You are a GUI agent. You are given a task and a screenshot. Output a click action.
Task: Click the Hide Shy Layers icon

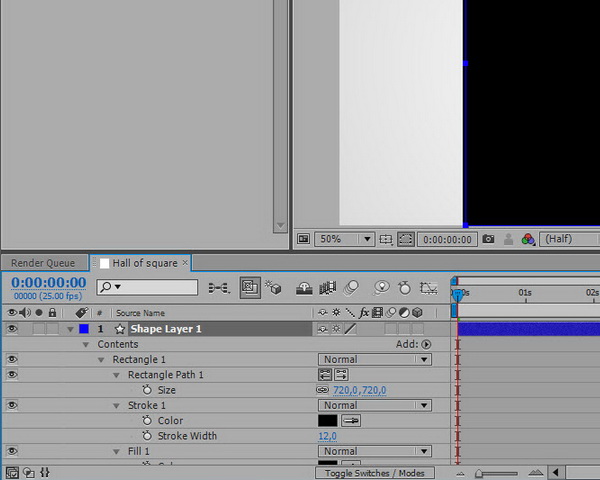tap(304, 288)
